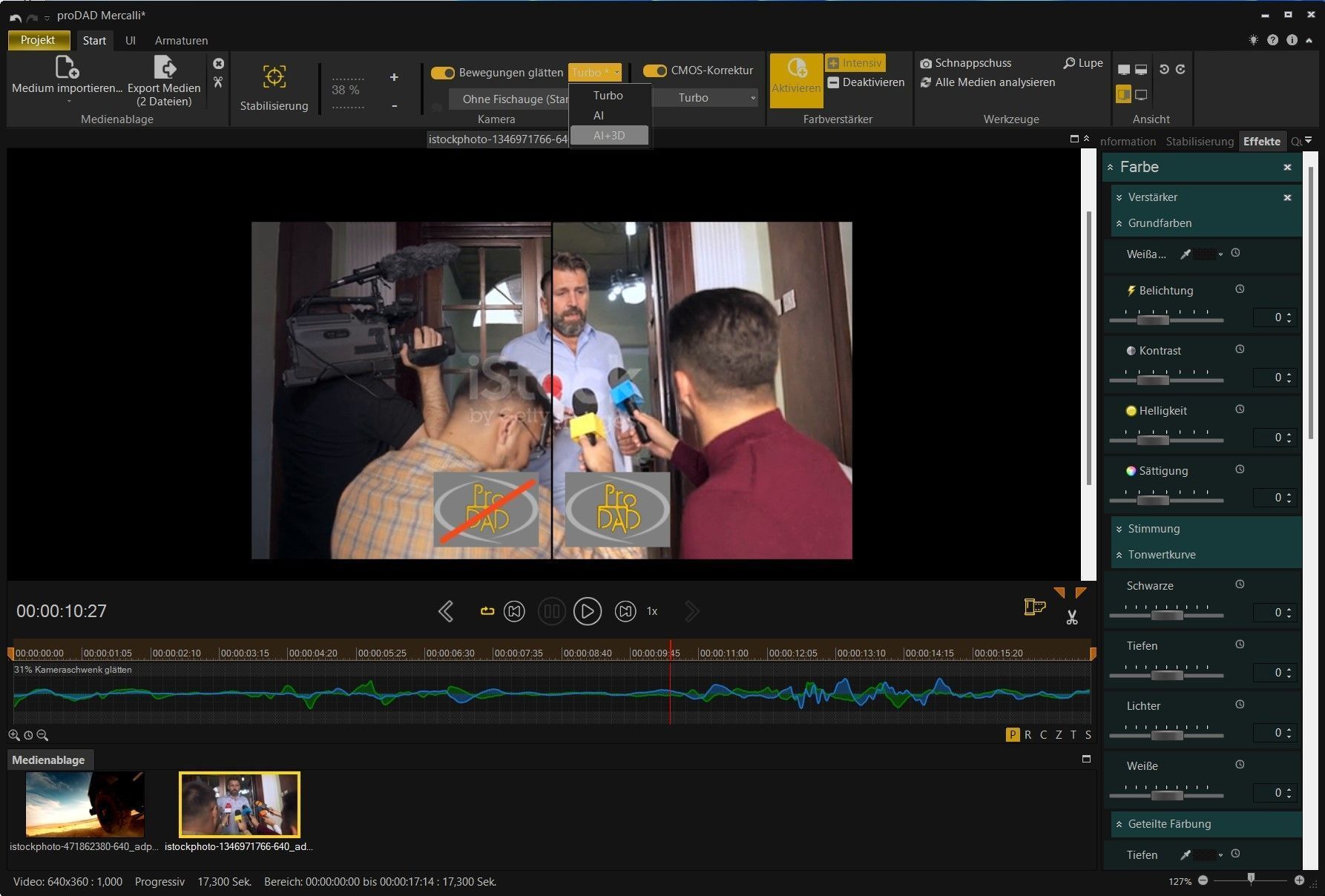The image size is (1325, 896).
Task: Click the scissors cut icon beside the timeline
Action: (1071, 617)
